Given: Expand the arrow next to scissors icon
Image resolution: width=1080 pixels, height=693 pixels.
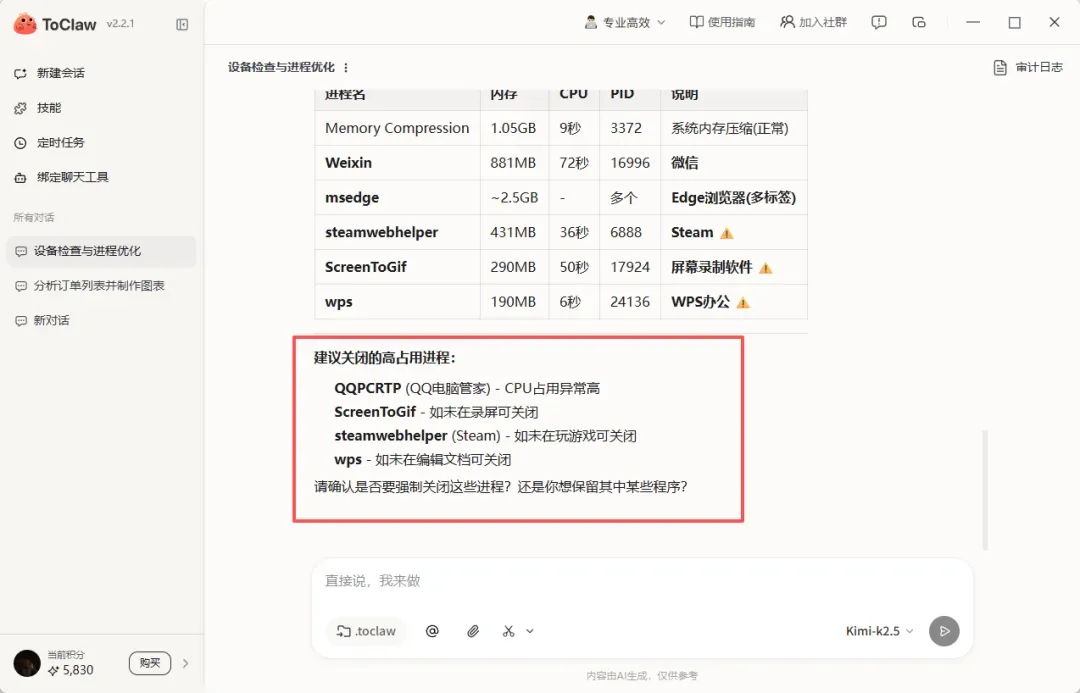Looking at the screenshot, I should pos(530,631).
